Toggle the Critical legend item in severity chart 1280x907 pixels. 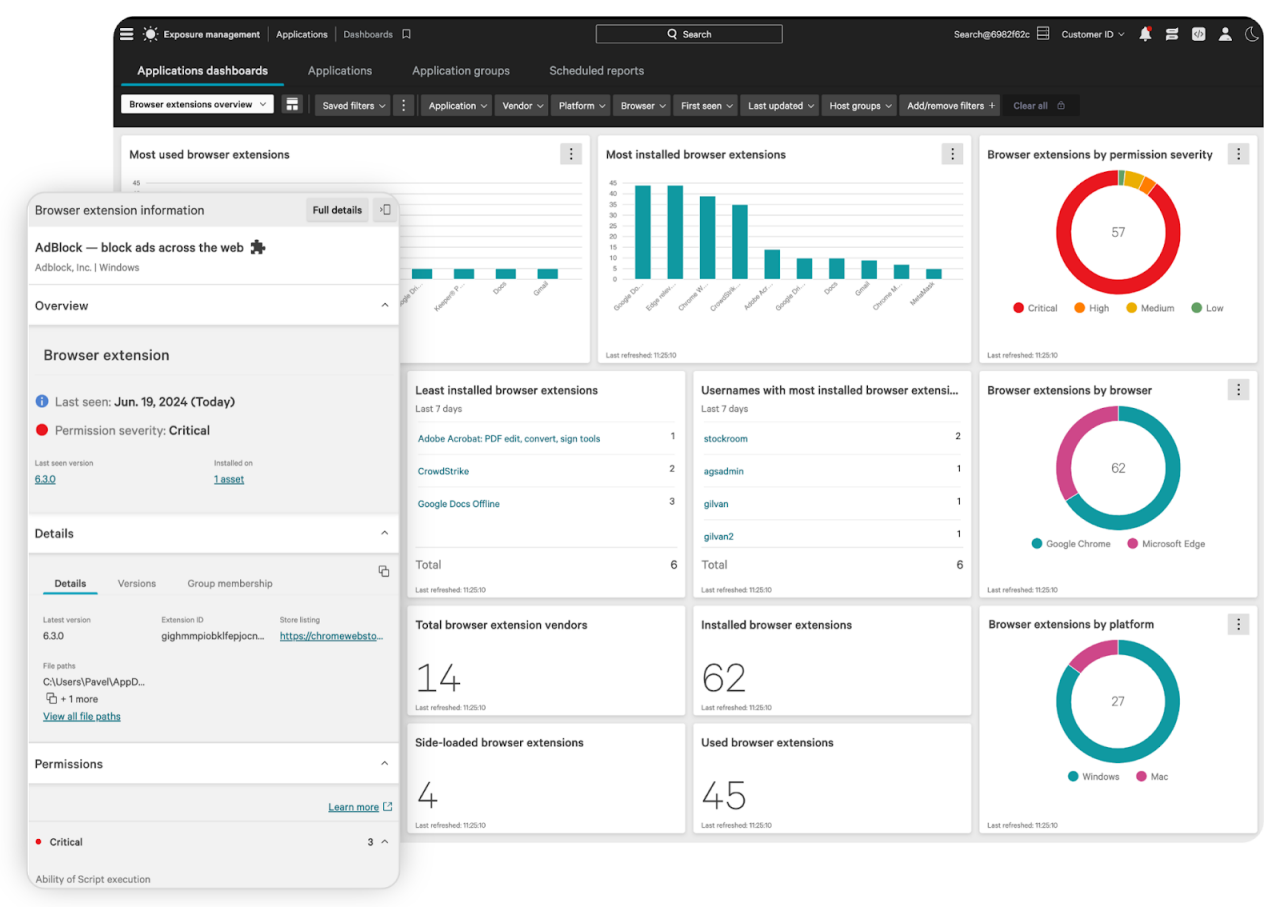(1035, 308)
